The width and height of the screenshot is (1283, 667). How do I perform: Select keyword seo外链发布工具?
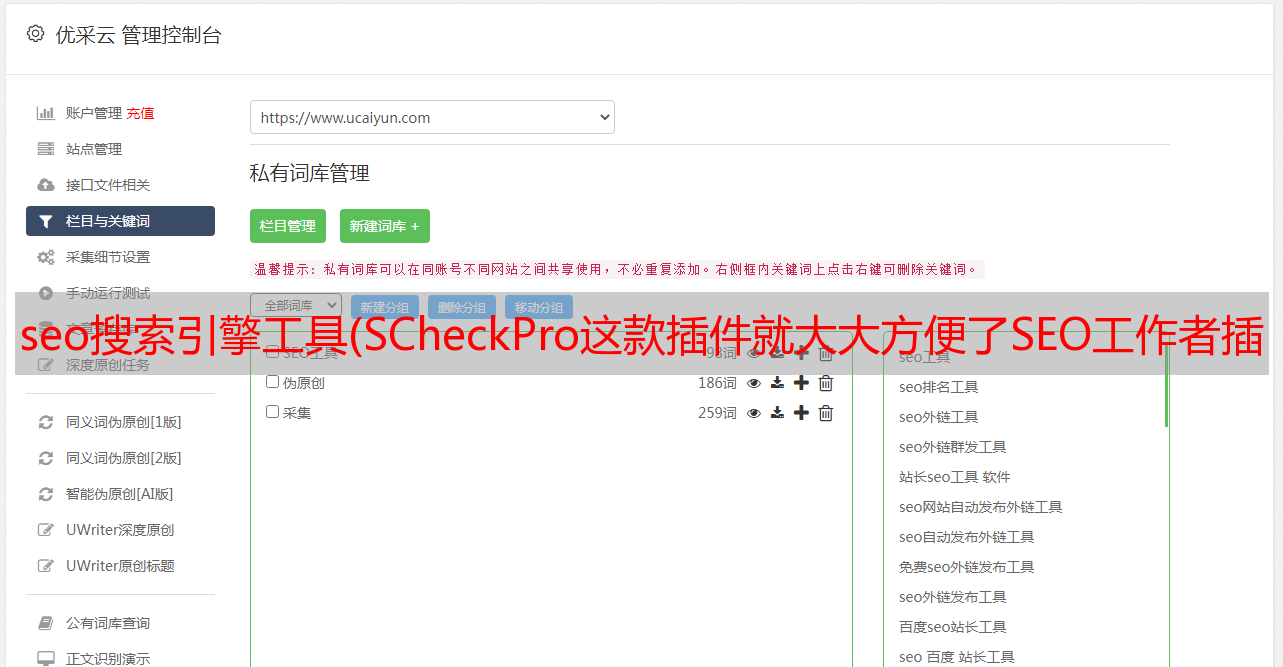(952, 597)
